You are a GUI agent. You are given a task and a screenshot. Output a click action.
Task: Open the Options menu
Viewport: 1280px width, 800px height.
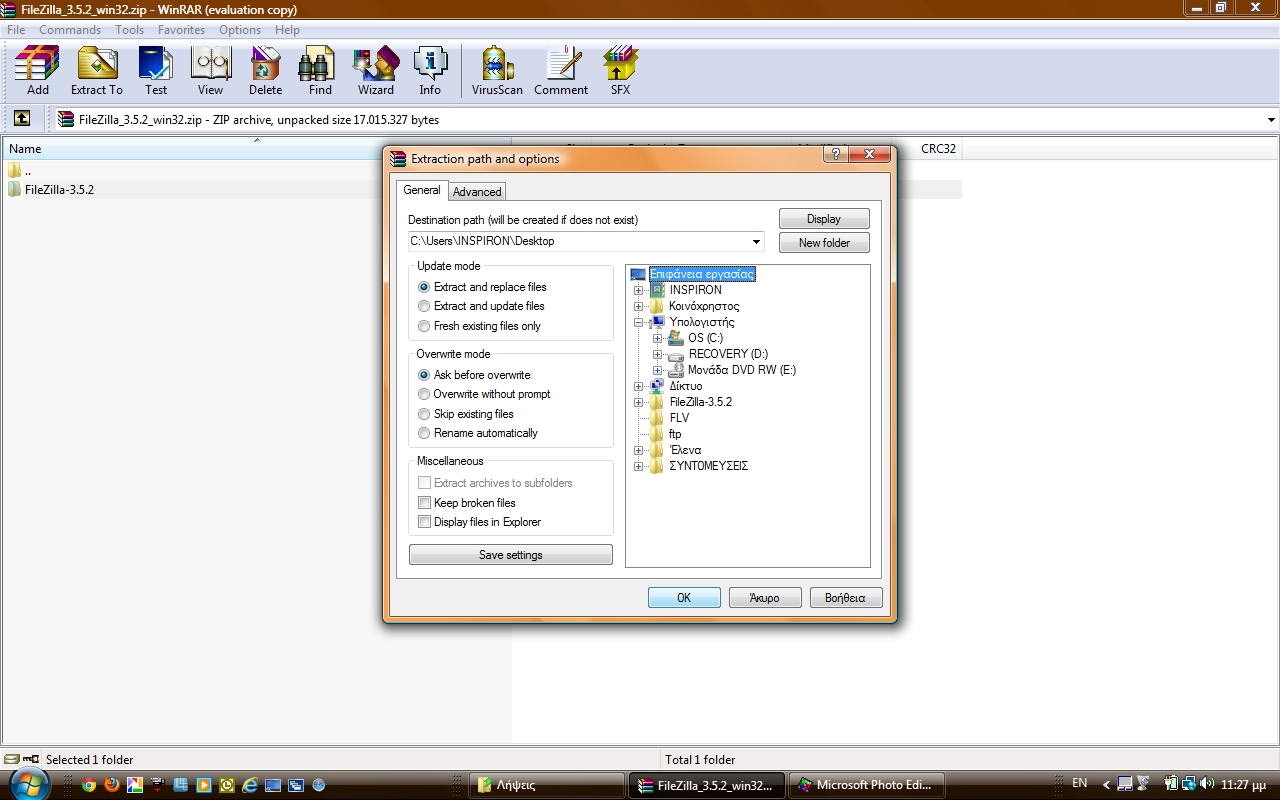(x=240, y=30)
